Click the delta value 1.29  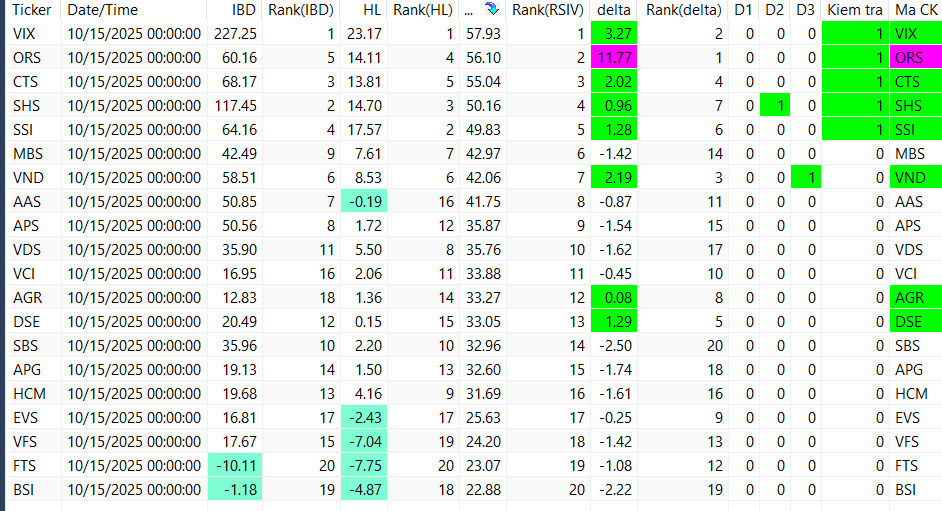point(614,322)
